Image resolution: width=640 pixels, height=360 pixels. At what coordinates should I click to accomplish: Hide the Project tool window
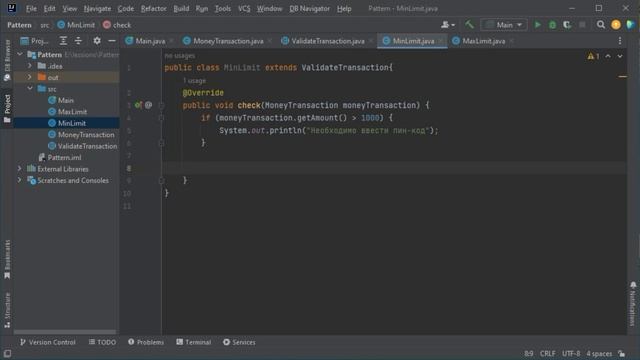[111, 41]
